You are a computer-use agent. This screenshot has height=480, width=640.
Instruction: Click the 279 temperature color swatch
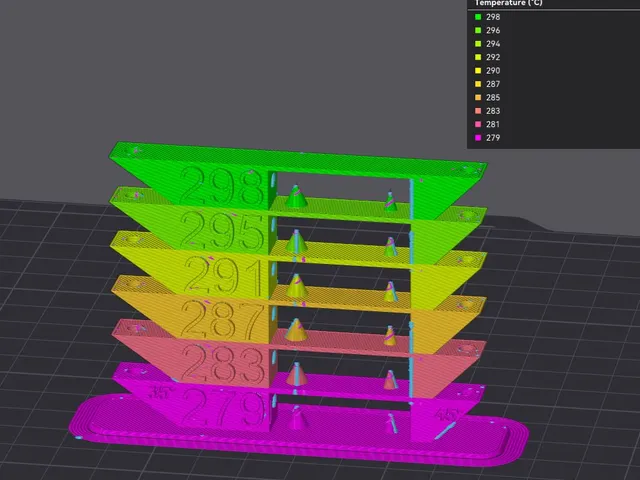[x=478, y=138]
